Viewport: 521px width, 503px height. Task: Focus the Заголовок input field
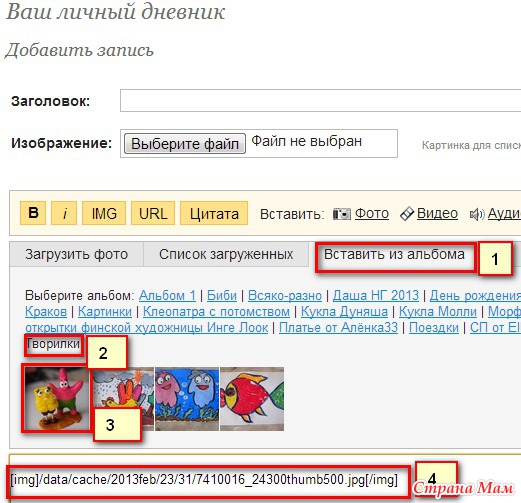[320, 100]
